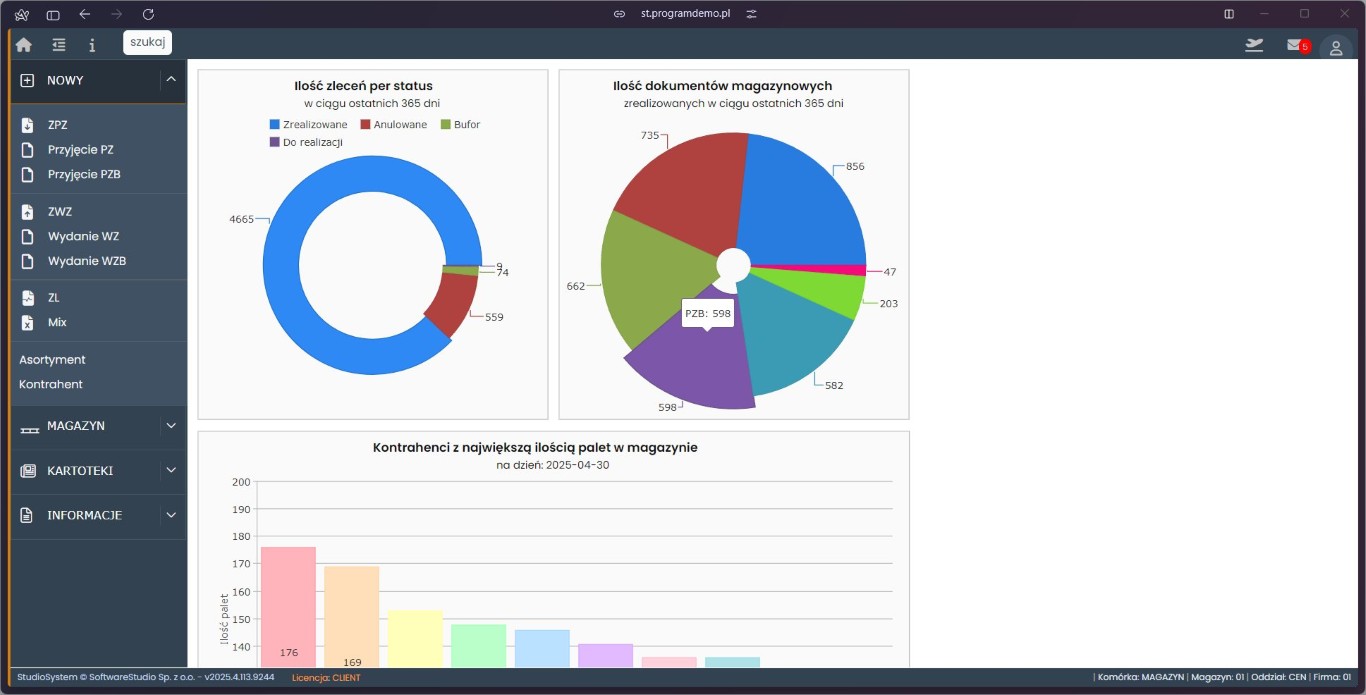This screenshot has width=1366, height=695.
Task: Click the Do realizacji purple legend swatch
Action: pyautogui.click(x=275, y=143)
